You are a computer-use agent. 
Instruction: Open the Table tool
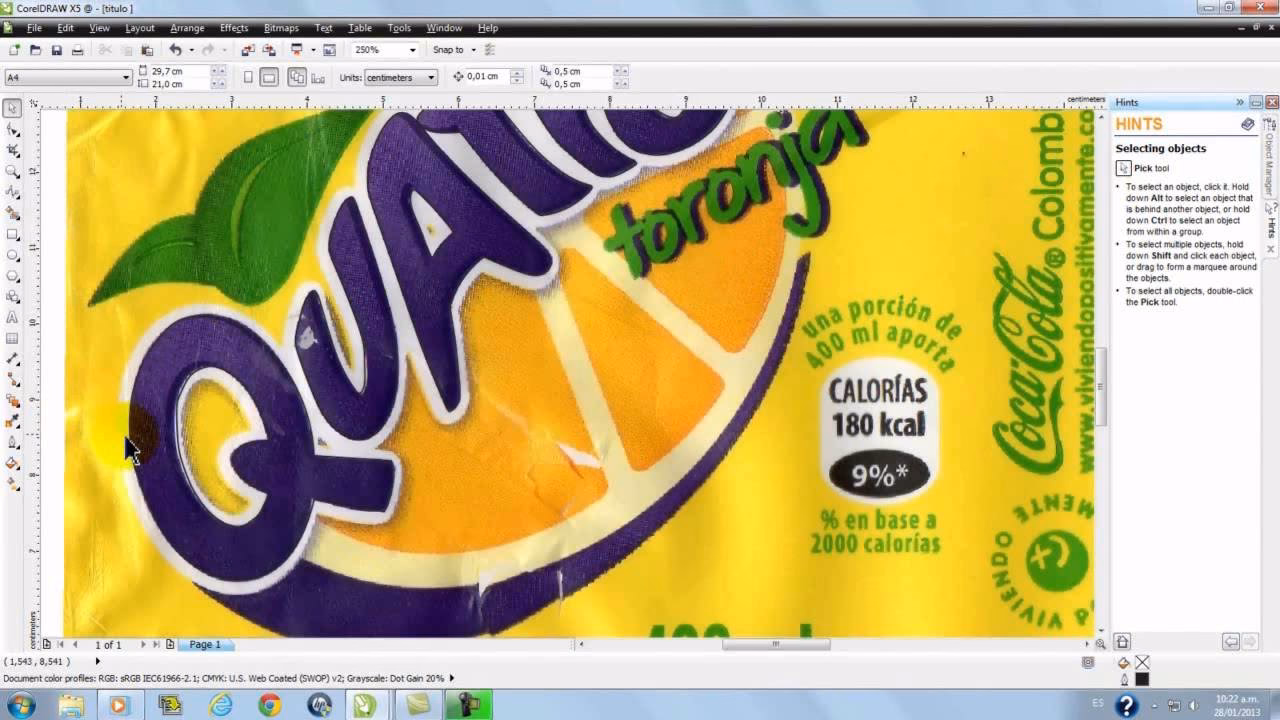click(x=13, y=340)
